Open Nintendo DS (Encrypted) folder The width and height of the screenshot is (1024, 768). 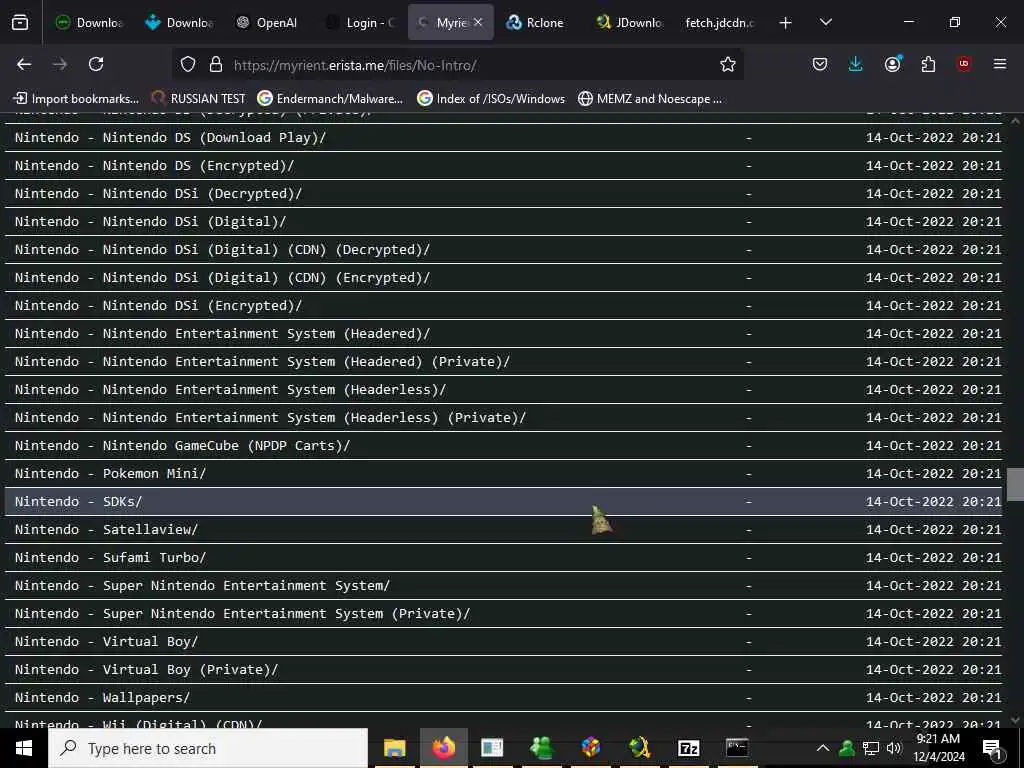pos(154,166)
